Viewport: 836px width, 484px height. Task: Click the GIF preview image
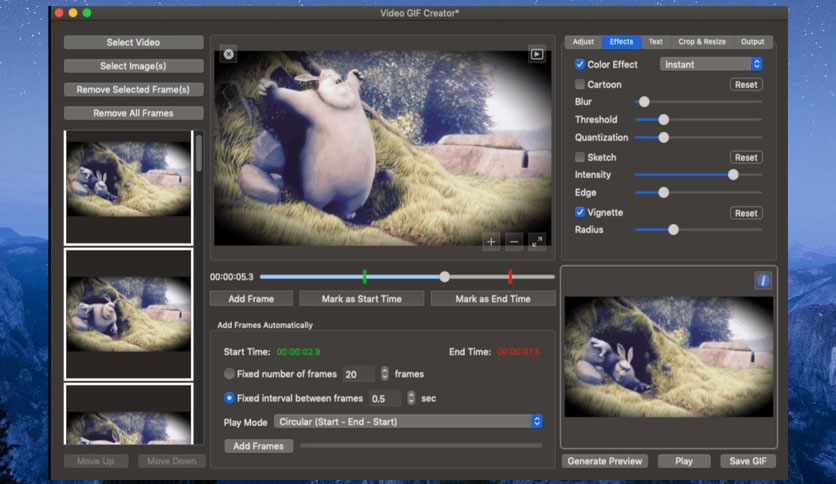click(669, 357)
